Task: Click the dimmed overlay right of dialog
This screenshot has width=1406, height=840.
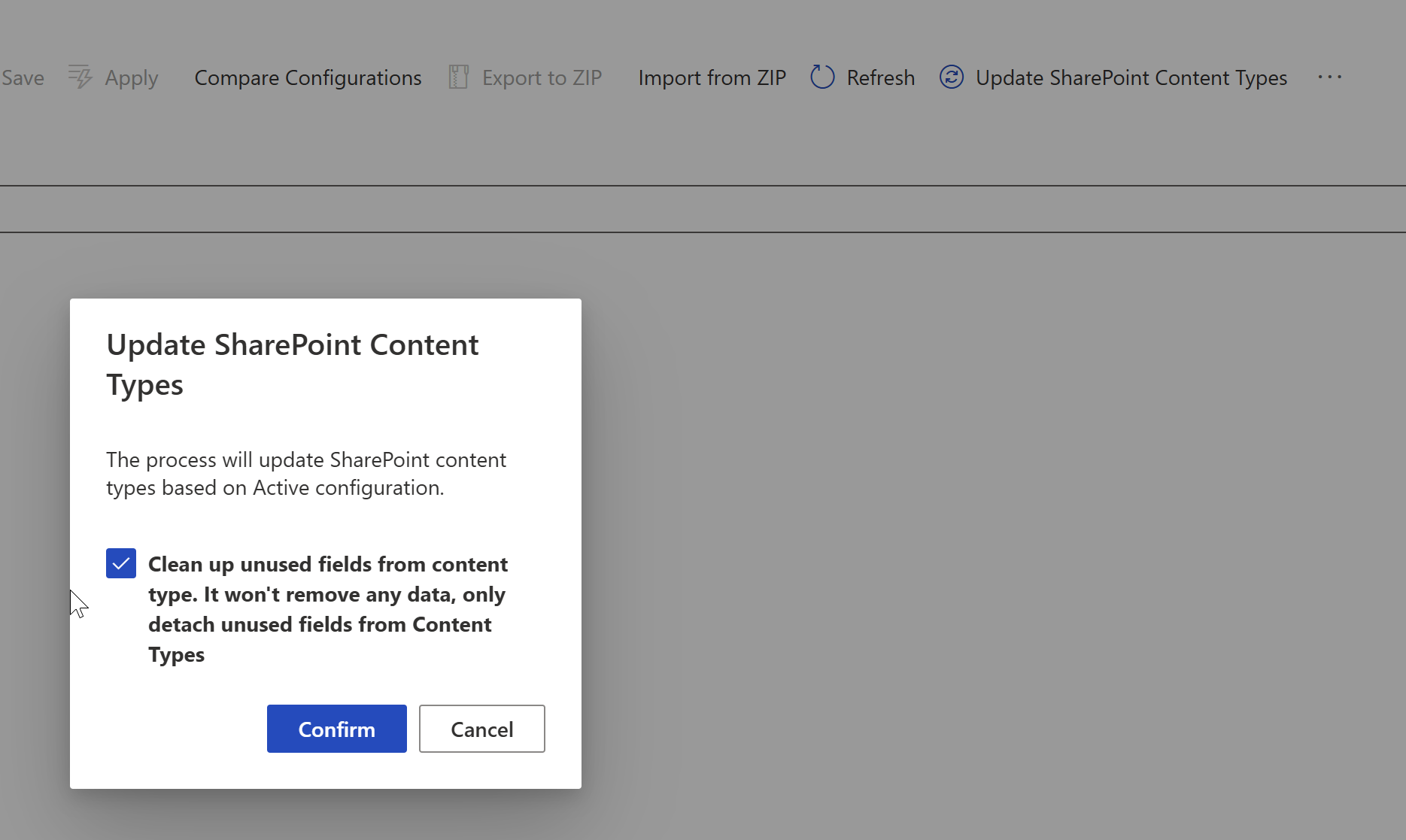Action: 978,526
